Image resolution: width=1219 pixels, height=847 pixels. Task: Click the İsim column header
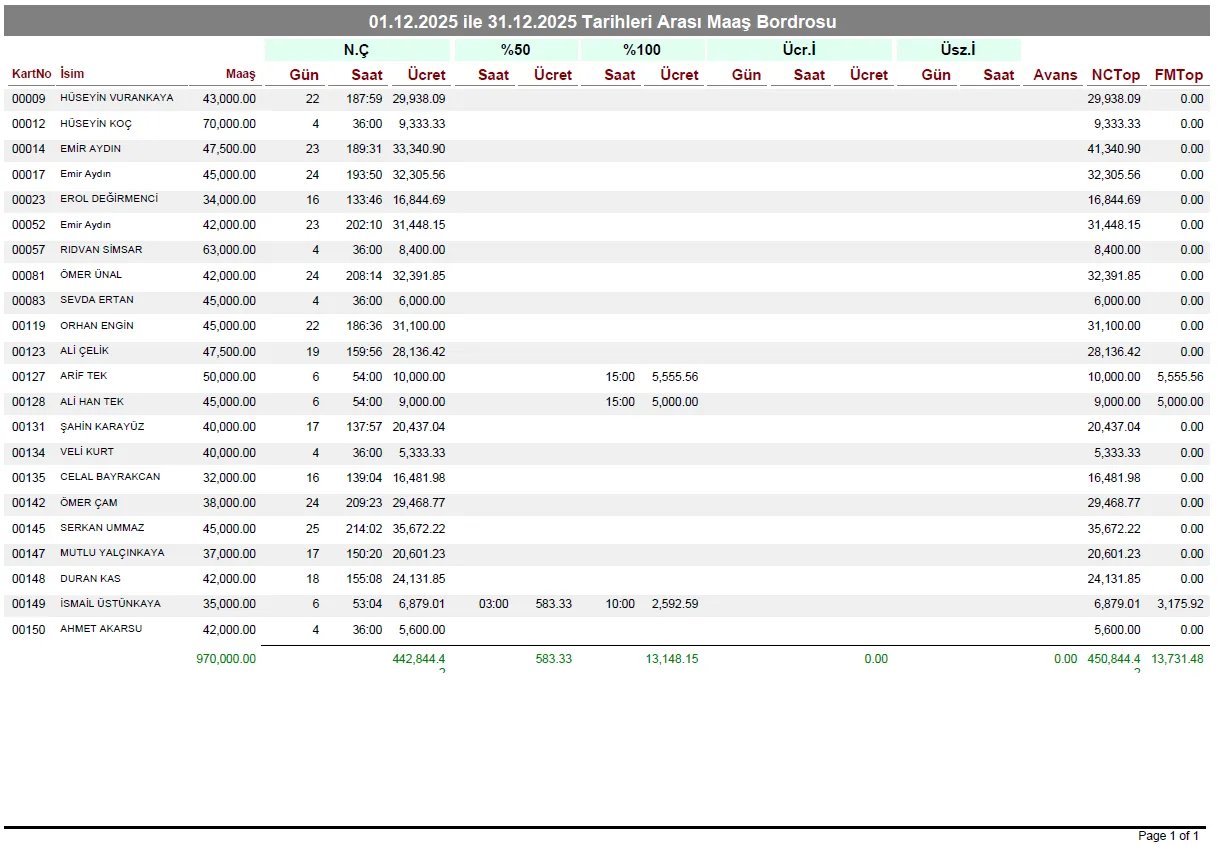[72, 74]
